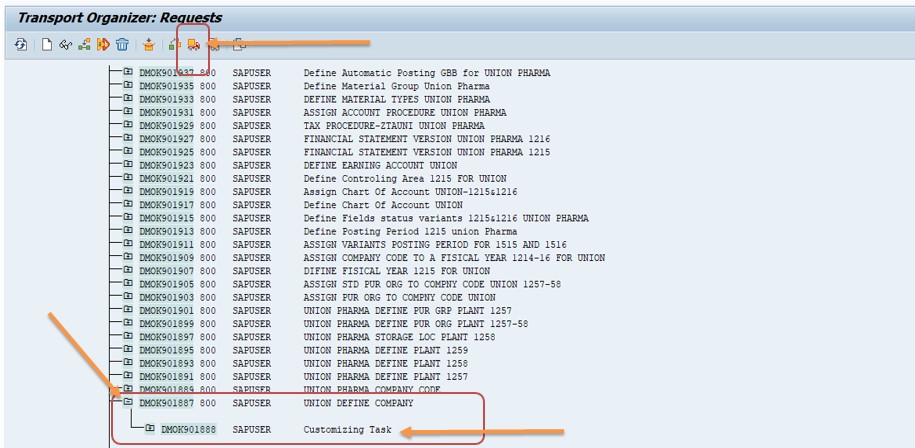Screen dimensions: 915x448
Task: Select request DMOK901929 tax procedure
Action: coord(167,126)
